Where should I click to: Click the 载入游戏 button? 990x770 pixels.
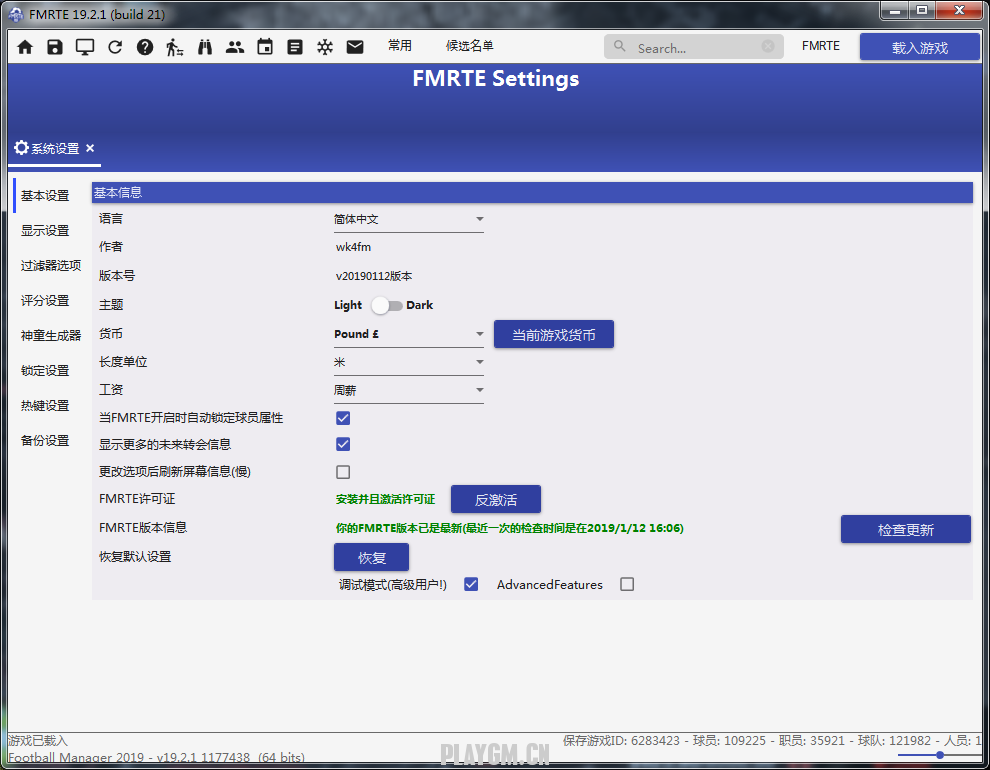[x=919, y=47]
